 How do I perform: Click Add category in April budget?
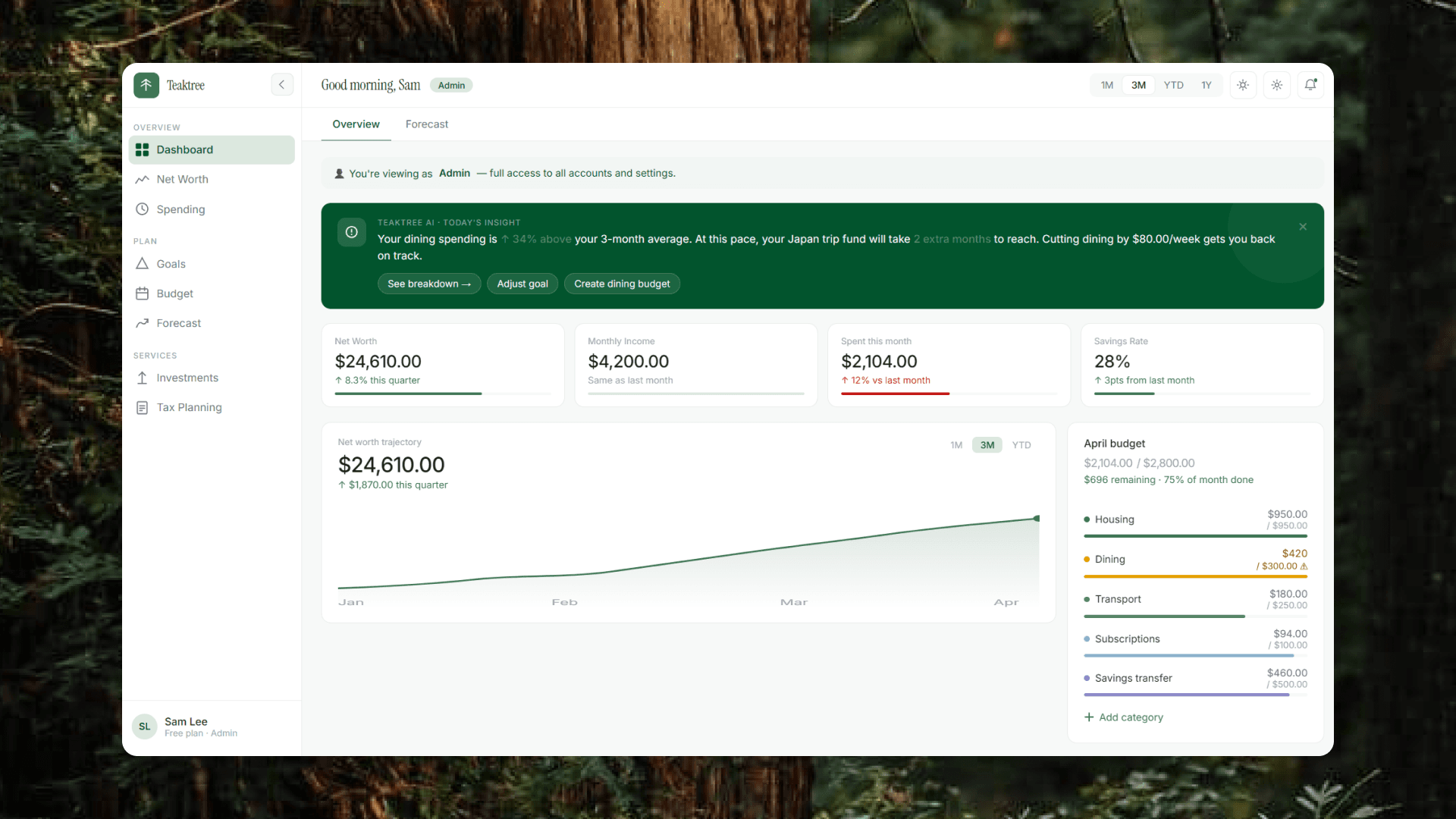pos(1124,717)
